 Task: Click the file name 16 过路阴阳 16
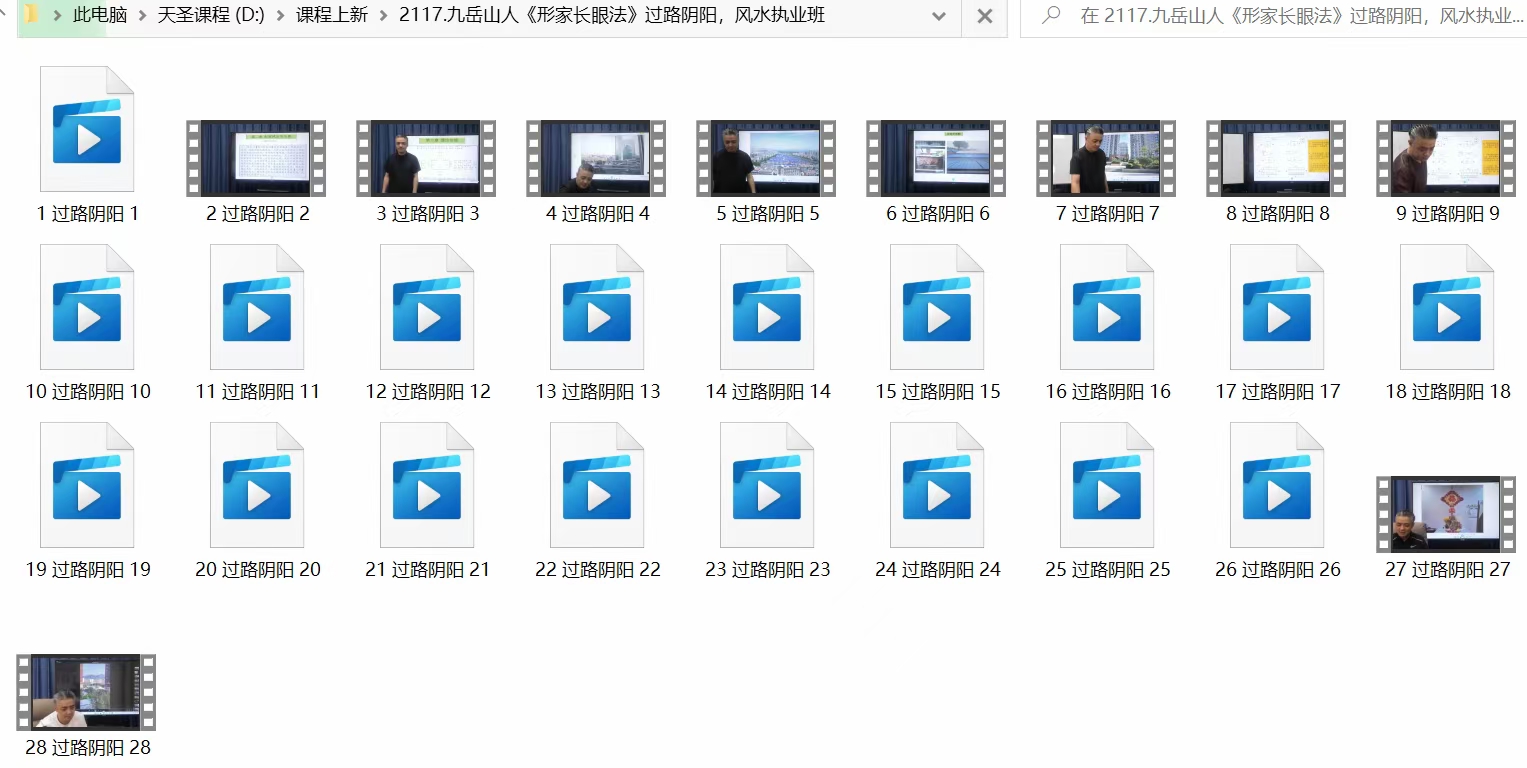[x=1108, y=391]
